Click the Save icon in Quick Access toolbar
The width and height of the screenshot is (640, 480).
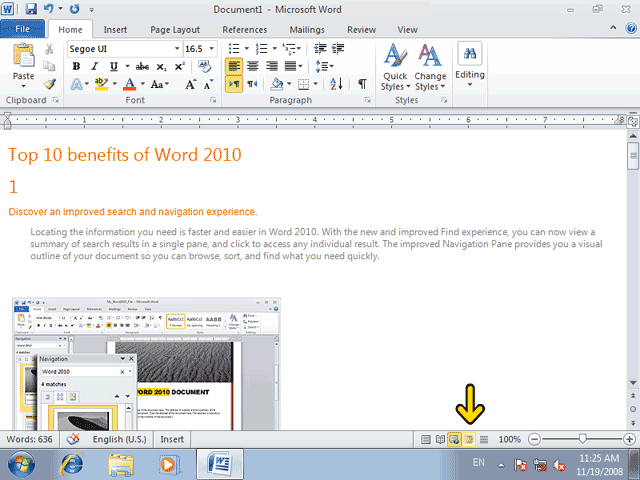point(31,9)
